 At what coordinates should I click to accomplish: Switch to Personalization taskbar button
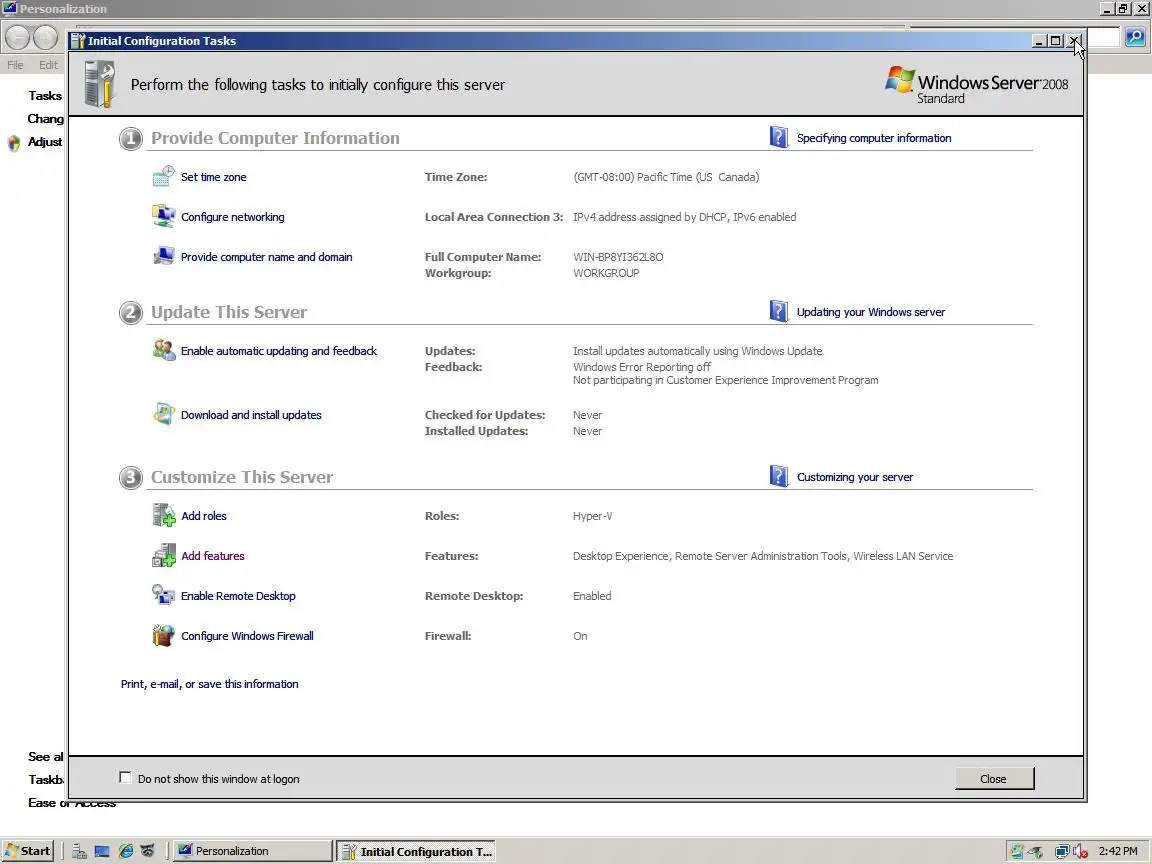click(252, 851)
